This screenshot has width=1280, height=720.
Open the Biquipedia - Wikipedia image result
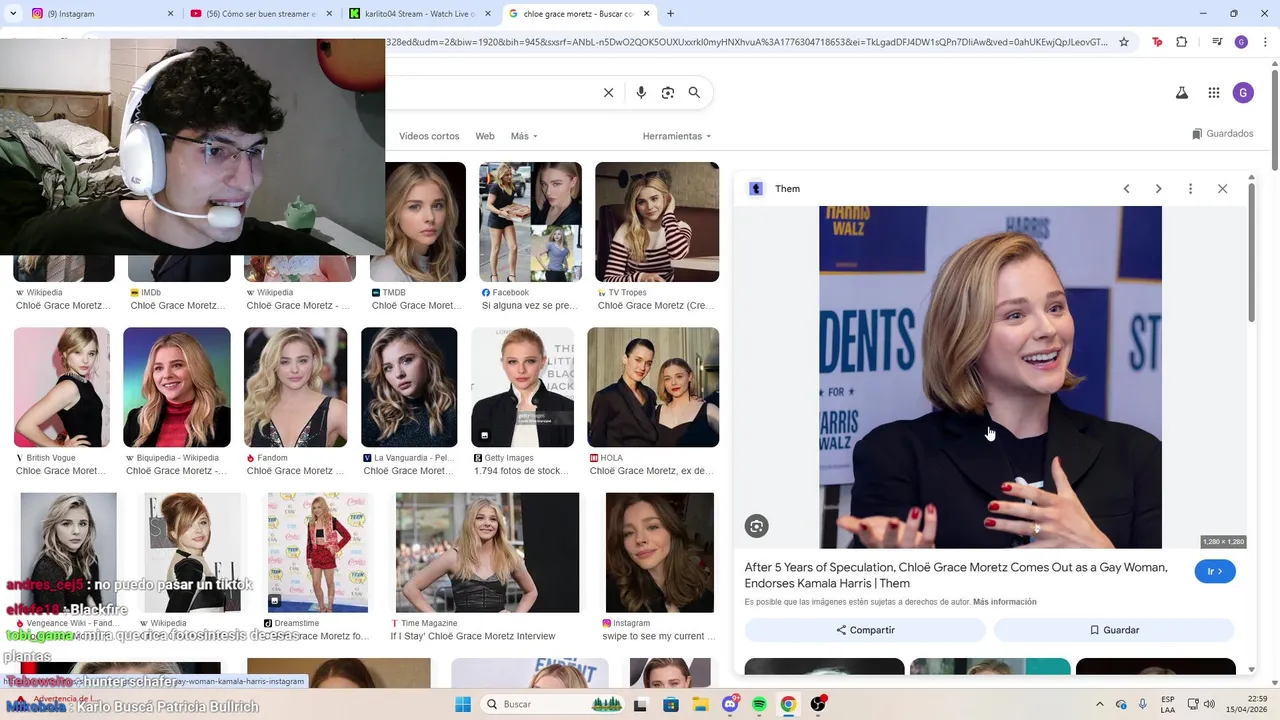pyautogui.click(x=177, y=387)
